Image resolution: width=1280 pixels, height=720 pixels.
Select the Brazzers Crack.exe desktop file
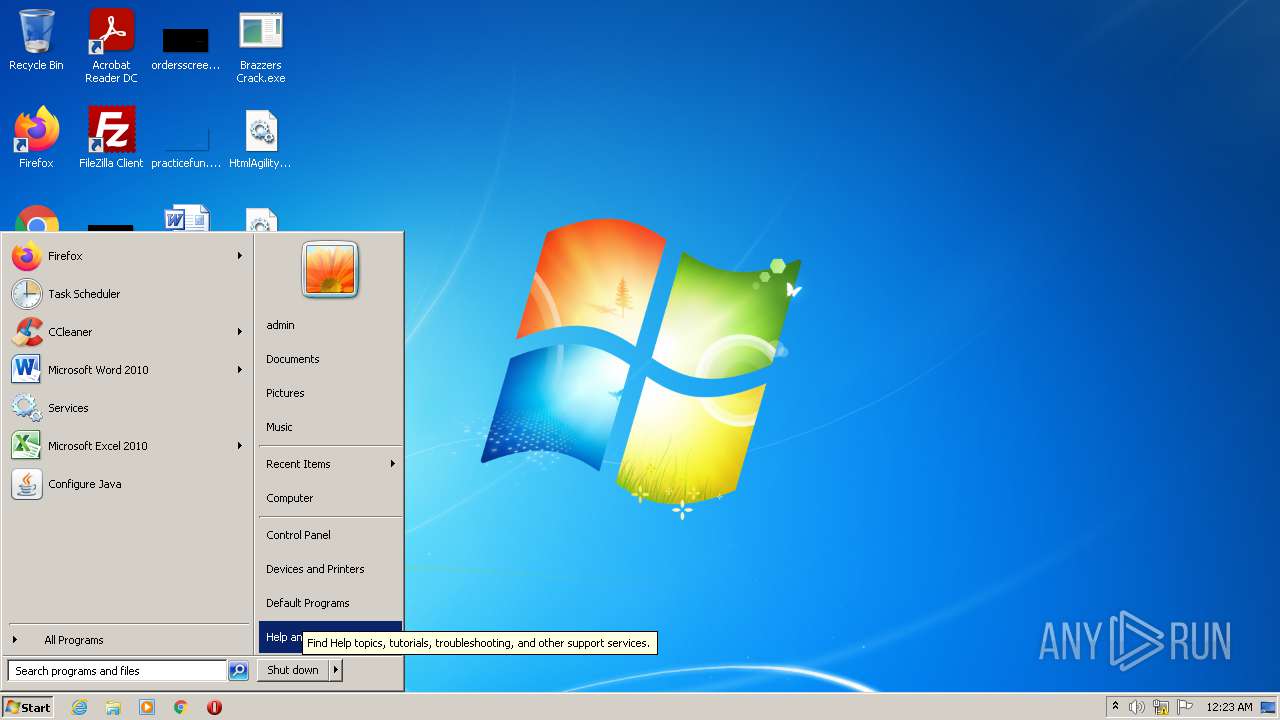coord(261,46)
